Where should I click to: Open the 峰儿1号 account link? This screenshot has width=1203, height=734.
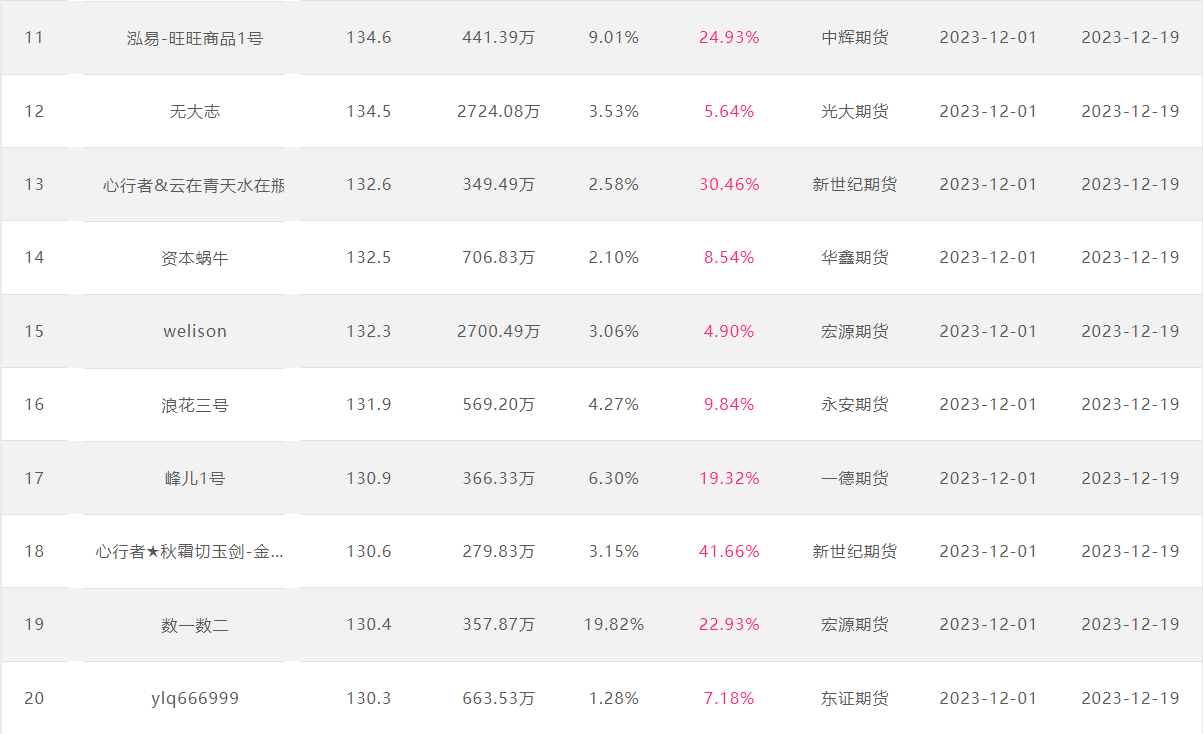pyautogui.click(x=195, y=478)
